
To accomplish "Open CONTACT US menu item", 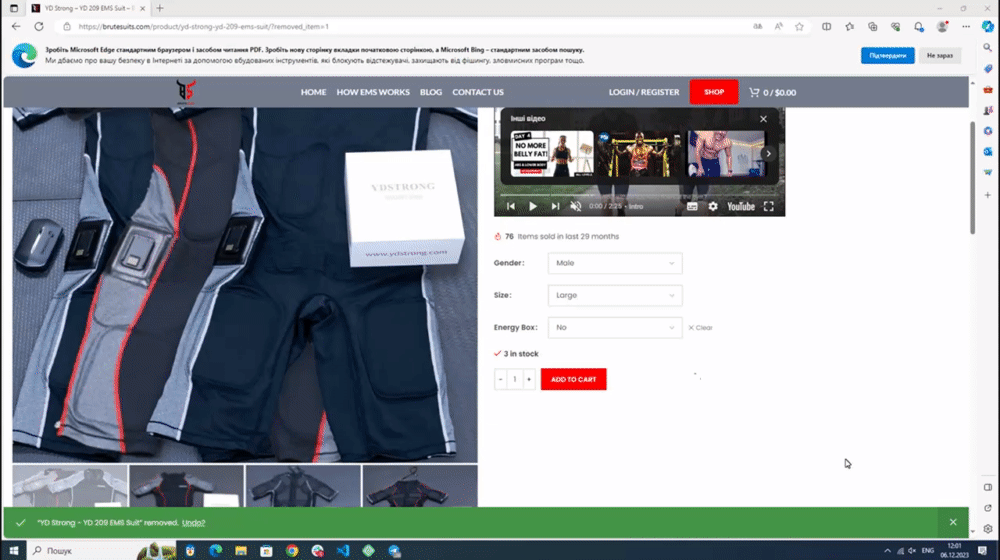I will (x=478, y=92).
